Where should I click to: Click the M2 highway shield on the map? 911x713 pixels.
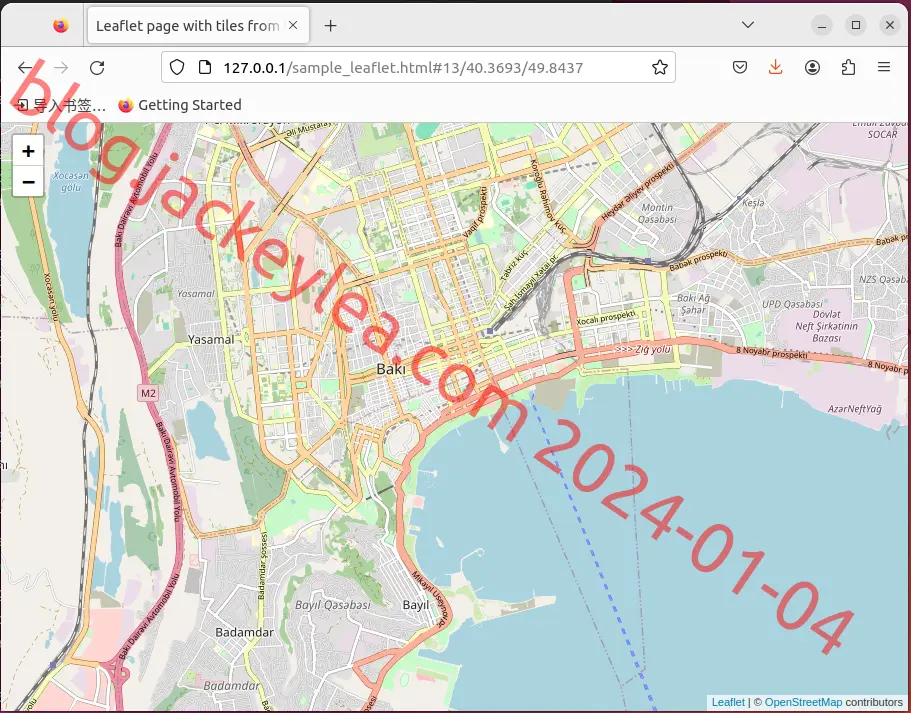pyautogui.click(x=148, y=393)
